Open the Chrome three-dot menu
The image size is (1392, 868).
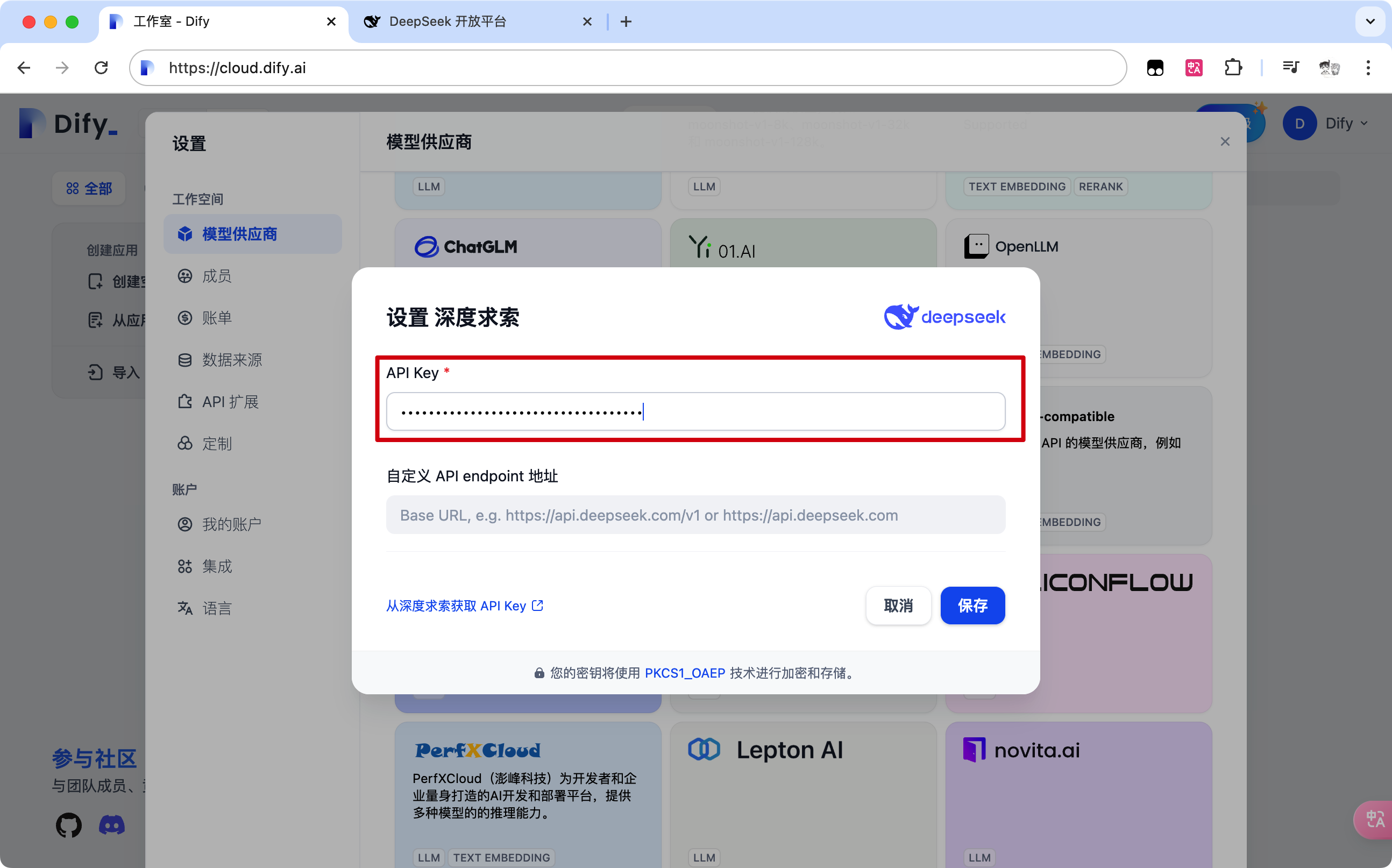pos(1368,68)
